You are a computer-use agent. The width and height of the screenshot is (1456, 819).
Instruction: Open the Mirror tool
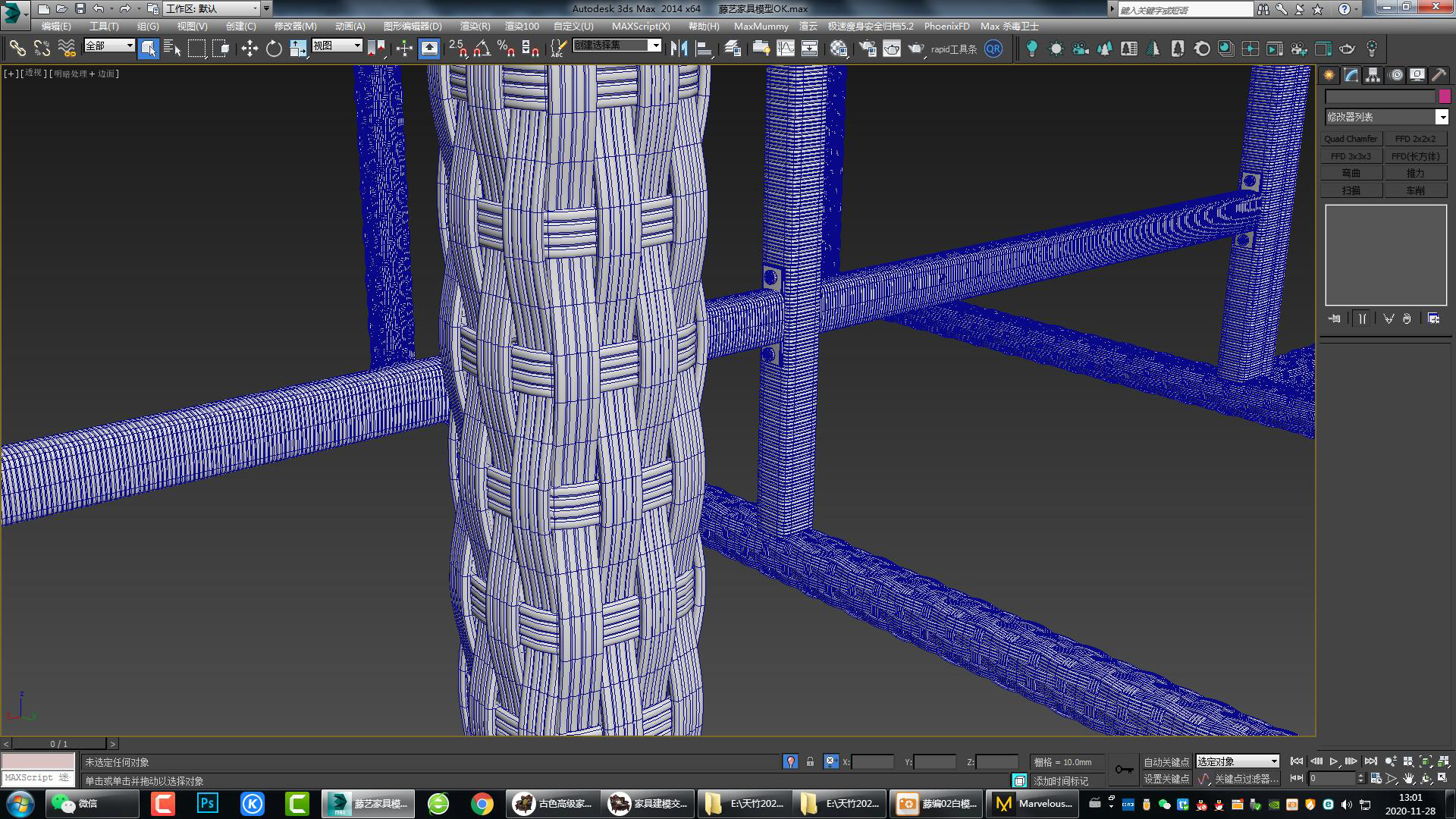[x=679, y=49]
